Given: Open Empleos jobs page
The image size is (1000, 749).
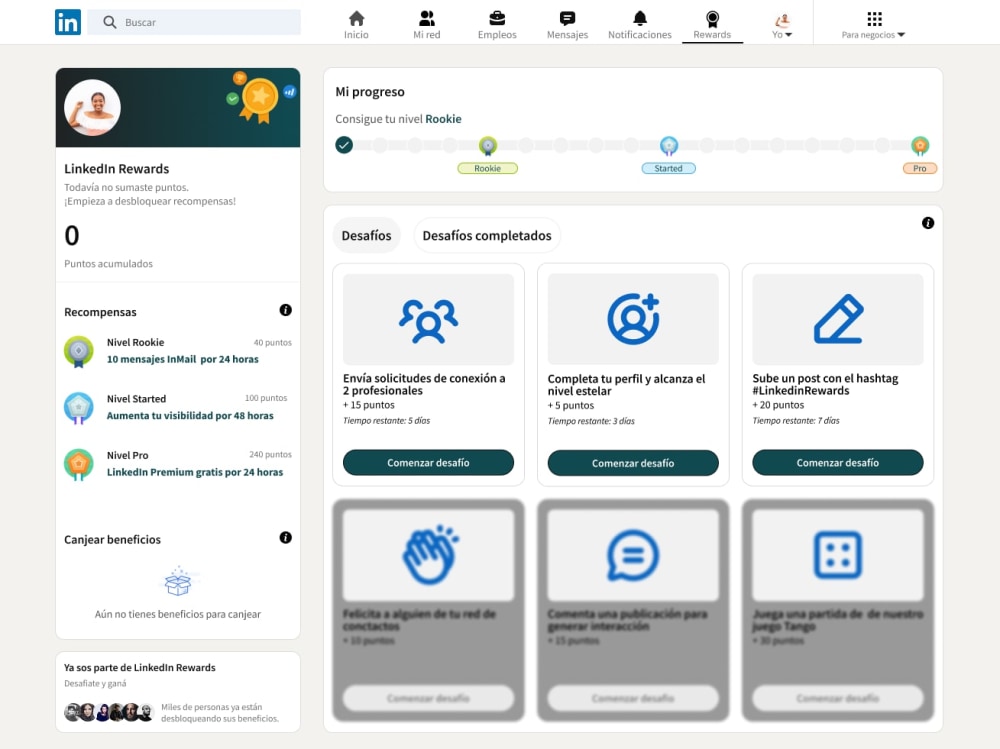Looking at the screenshot, I should pyautogui.click(x=497, y=25).
